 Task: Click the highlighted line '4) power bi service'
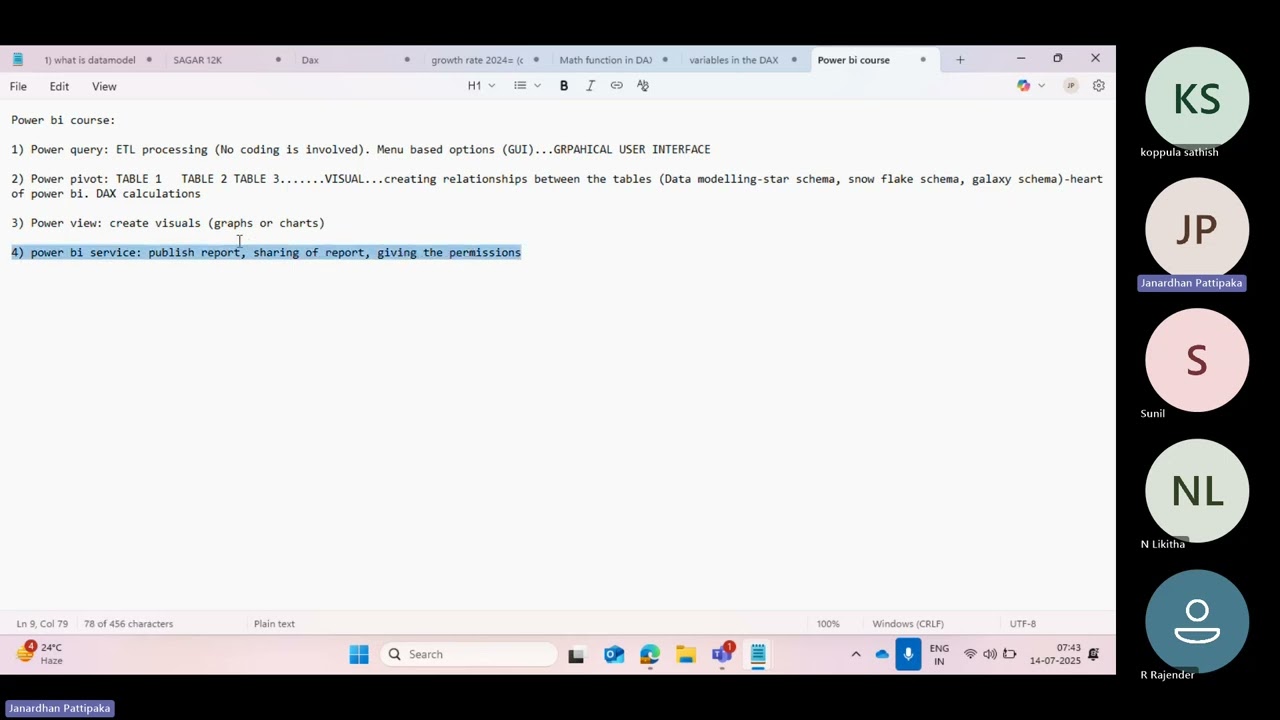coord(266,253)
